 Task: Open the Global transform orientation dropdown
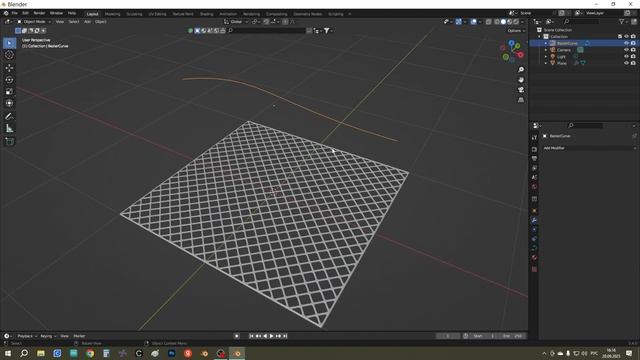236,22
